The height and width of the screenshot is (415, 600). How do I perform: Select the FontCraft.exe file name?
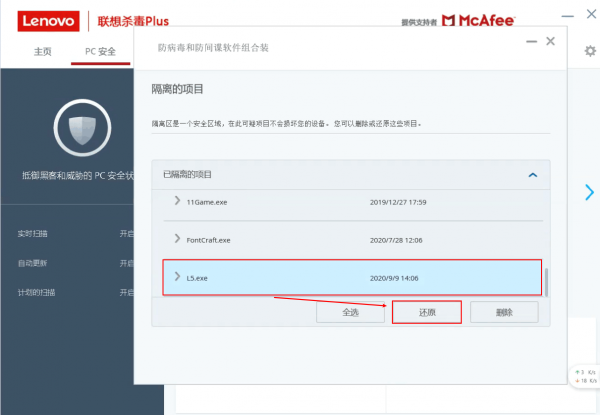(x=208, y=240)
